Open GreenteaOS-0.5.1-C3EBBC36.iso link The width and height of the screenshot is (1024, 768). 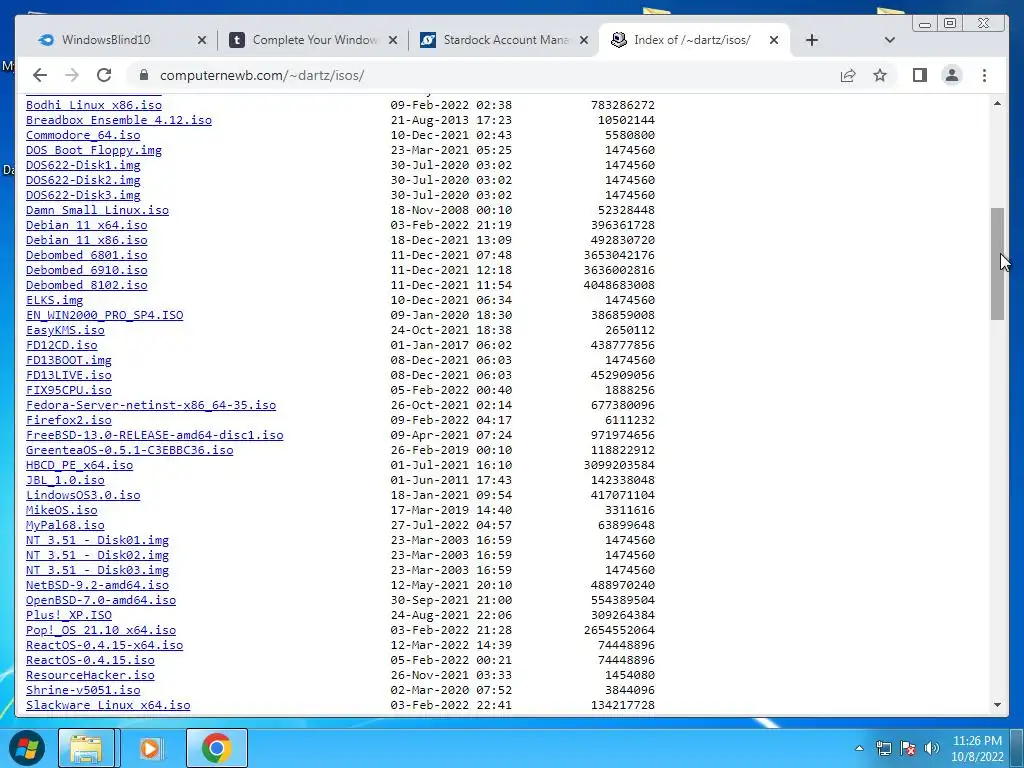pyautogui.click(x=129, y=450)
